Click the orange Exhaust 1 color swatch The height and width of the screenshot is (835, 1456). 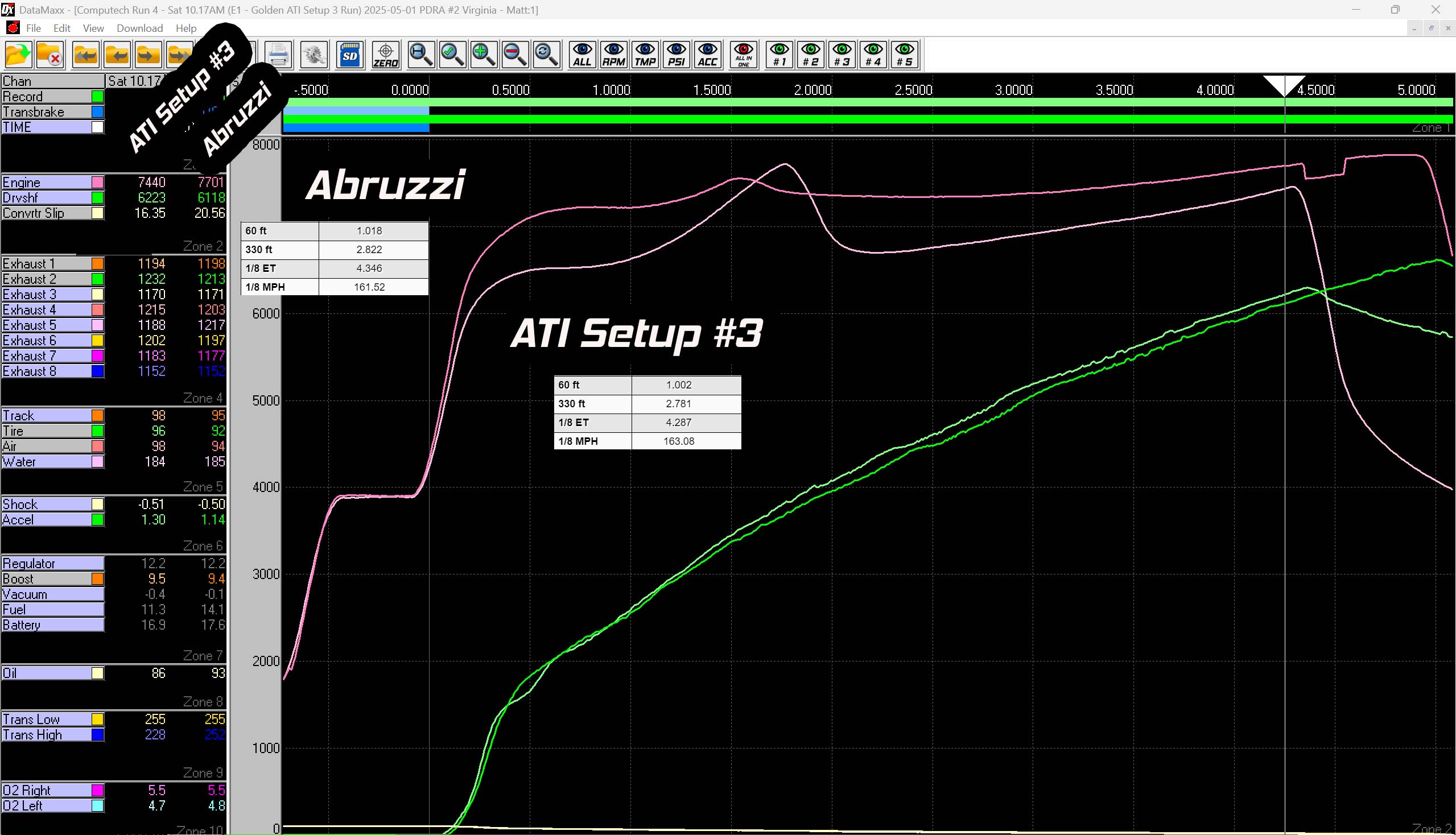(98, 264)
